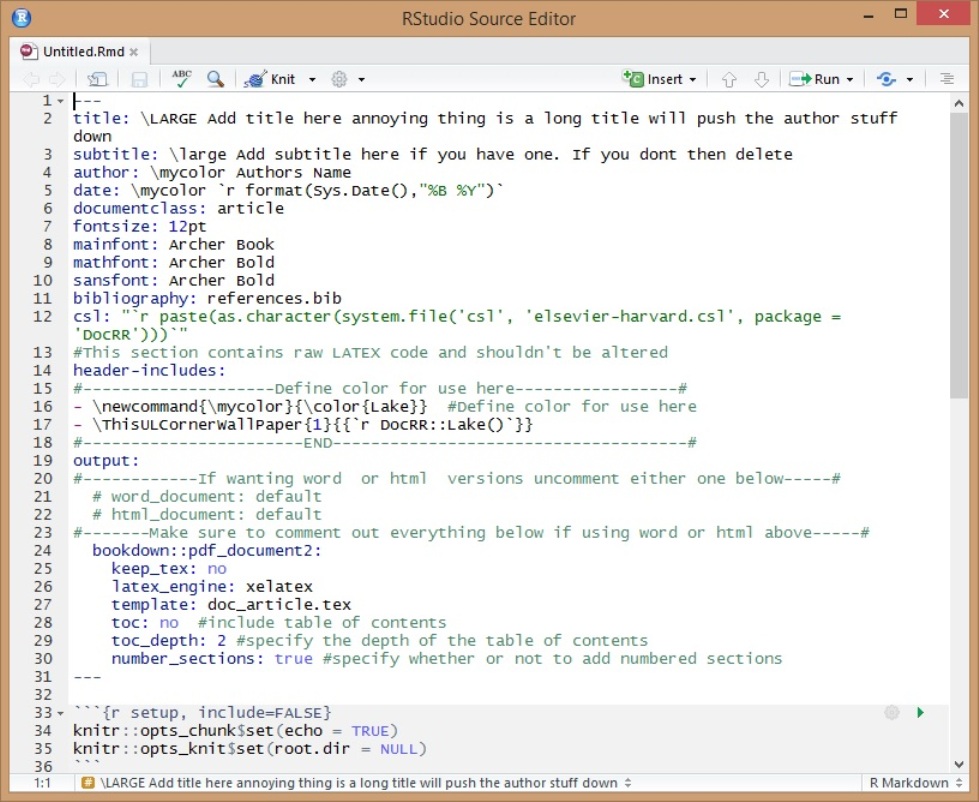
Task: Click line number 24 in gutter
Action: pos(42,550)
